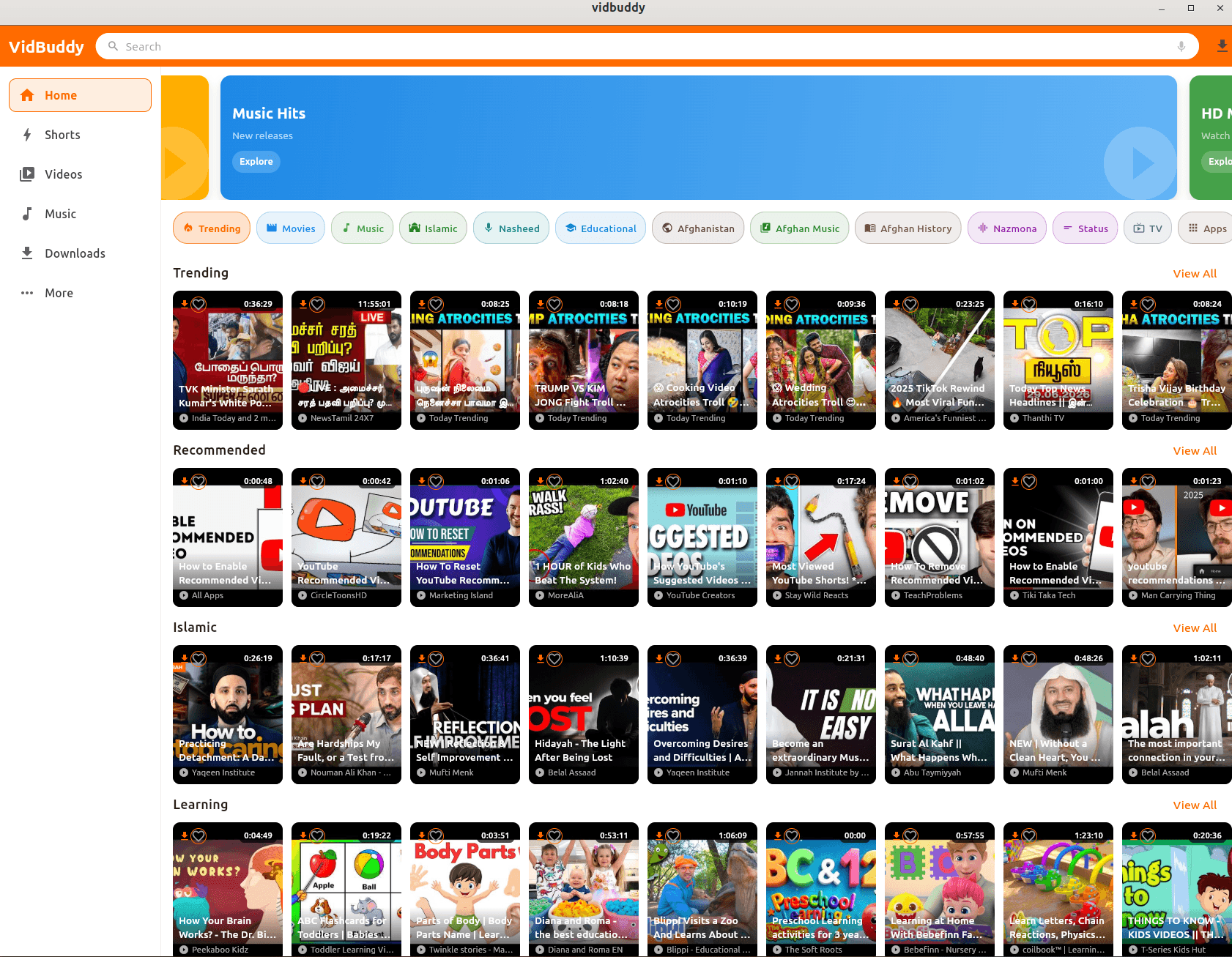Download the 'TVK Minister Sarath Kumar's' video via its arrow icon
The height and width of the screenshot is (957, 1232).
[185, 304]
